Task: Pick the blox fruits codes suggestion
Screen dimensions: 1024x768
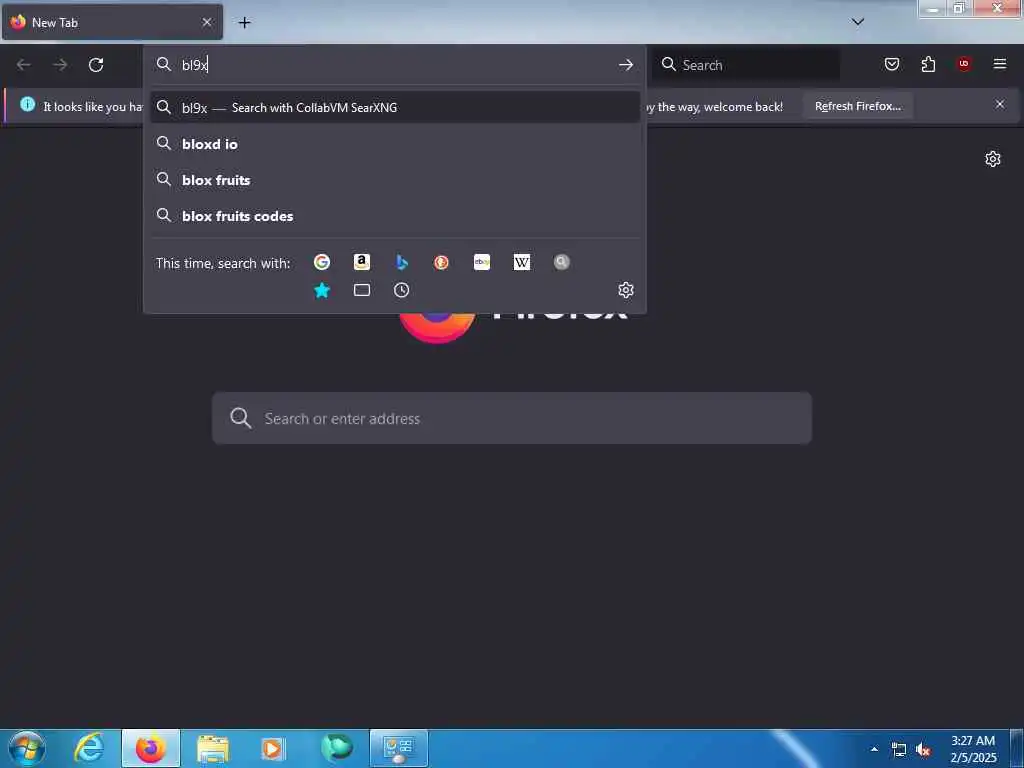Action: 394,216
